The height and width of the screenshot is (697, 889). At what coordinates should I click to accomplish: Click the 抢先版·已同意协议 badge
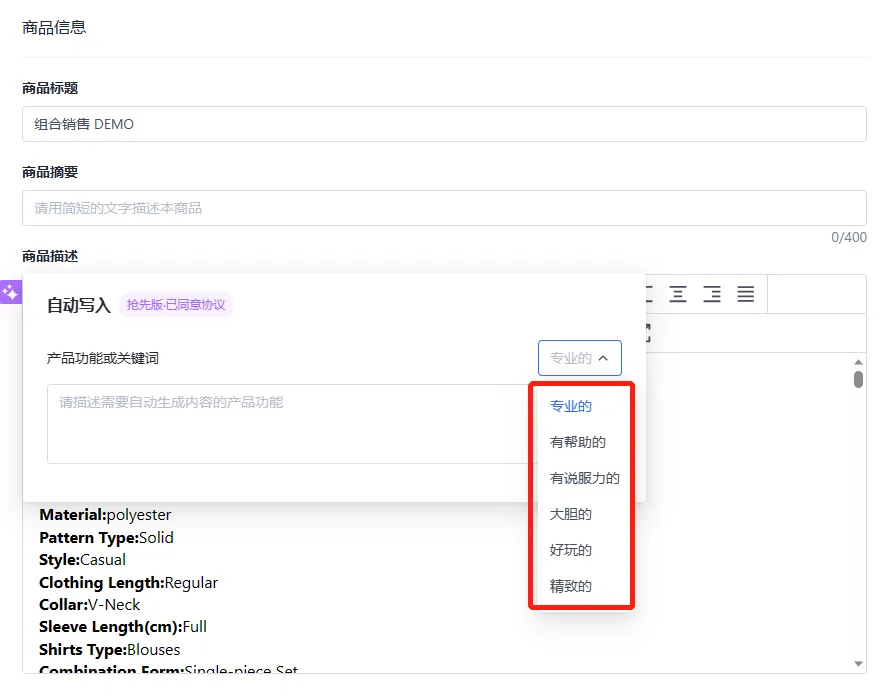tap(176, 305)
